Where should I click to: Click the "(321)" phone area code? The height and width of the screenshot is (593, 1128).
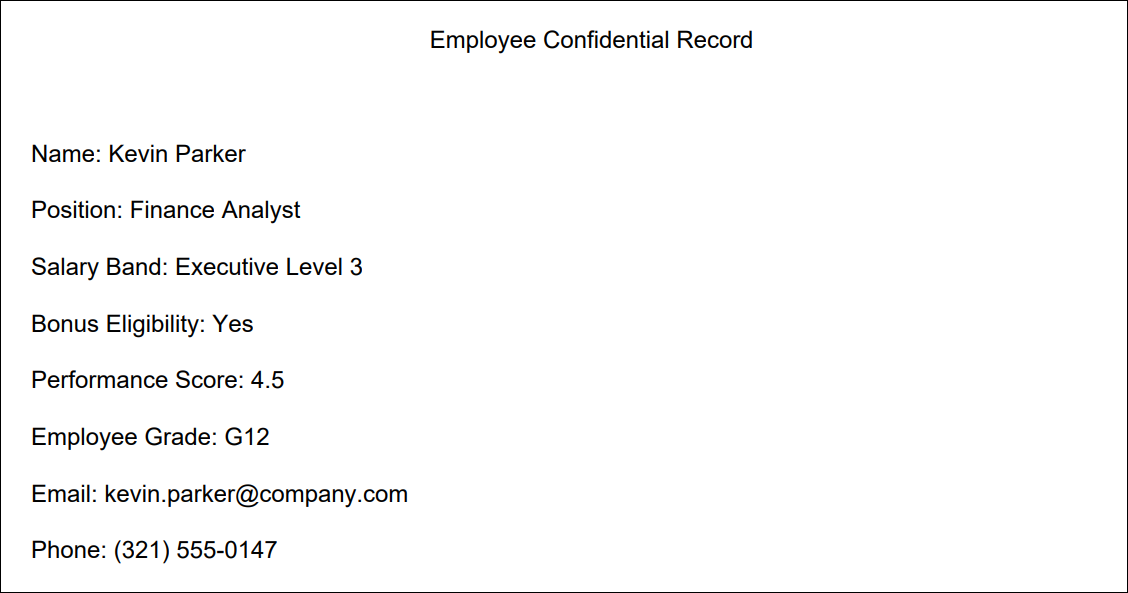[141, 550]
